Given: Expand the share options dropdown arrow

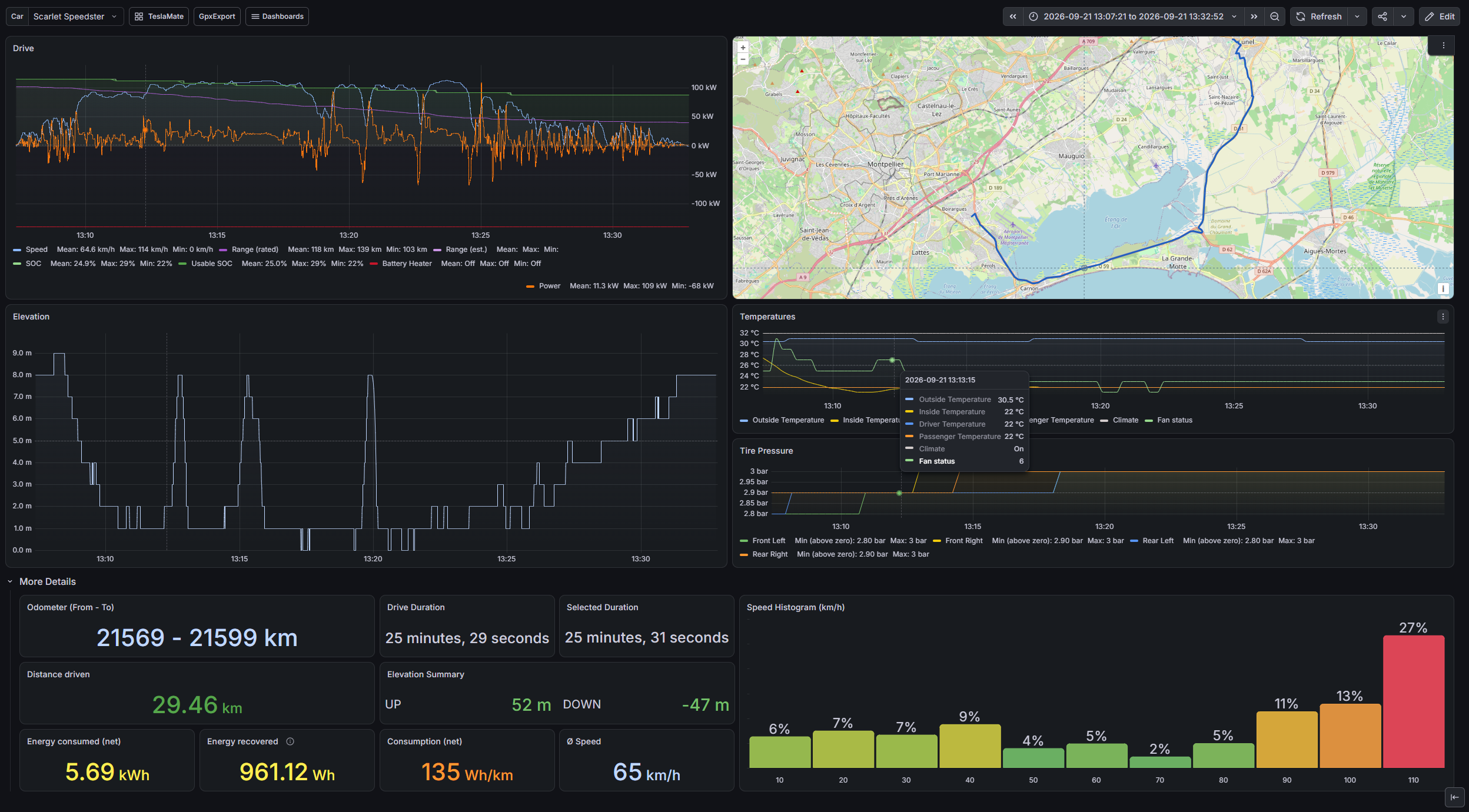Looking at the screenshot, I should [x=1404, y=16].
